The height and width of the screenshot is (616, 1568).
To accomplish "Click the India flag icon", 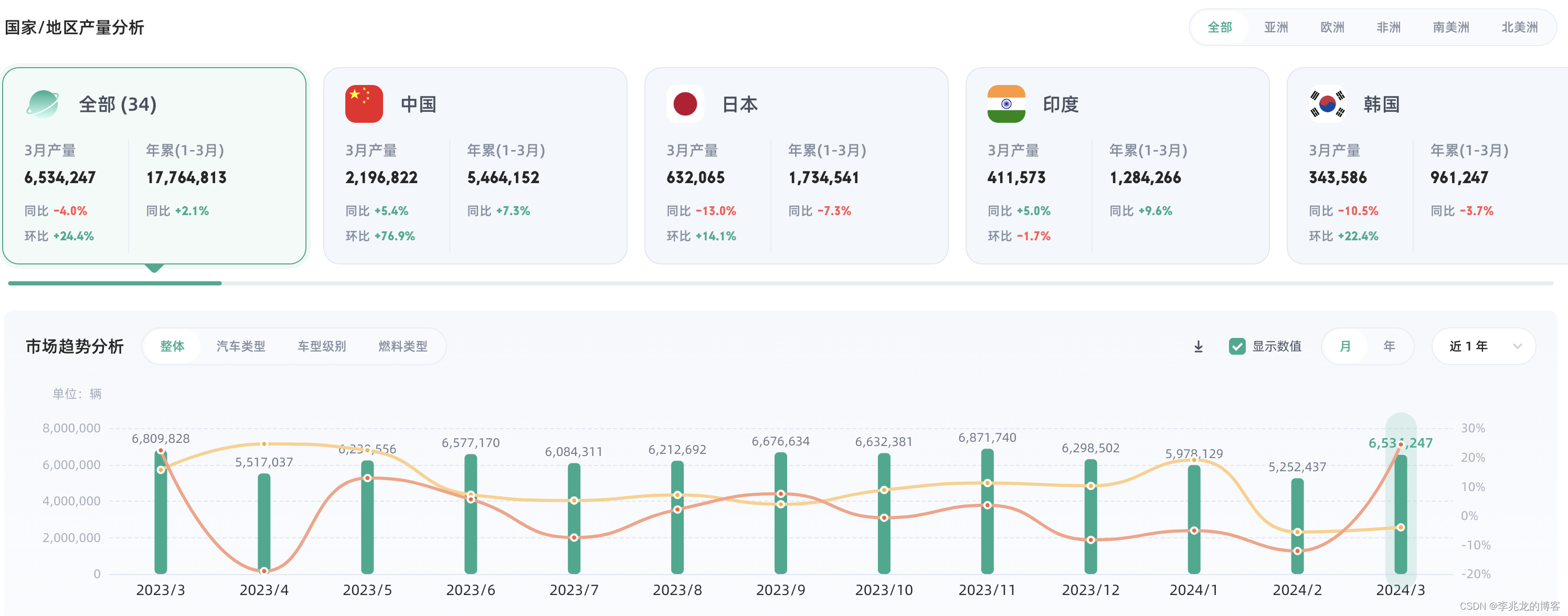I will [x=1006, y=104].
